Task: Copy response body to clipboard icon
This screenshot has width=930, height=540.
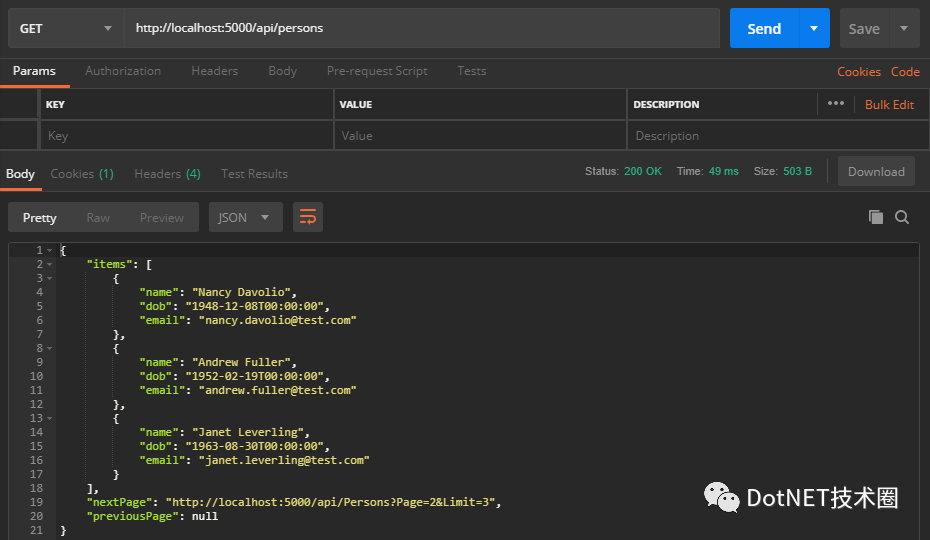Action: click(x=875, y=217)
